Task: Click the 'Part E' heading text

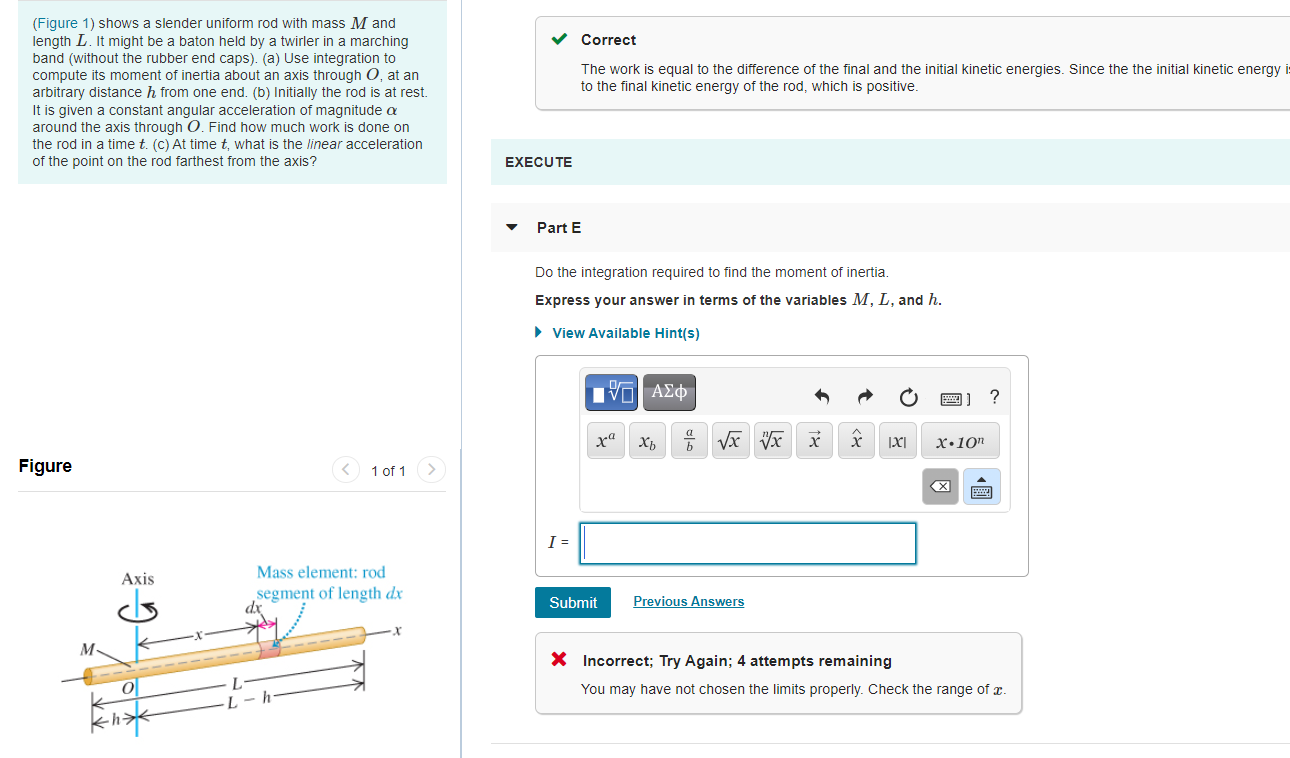Action: [559, 228]
